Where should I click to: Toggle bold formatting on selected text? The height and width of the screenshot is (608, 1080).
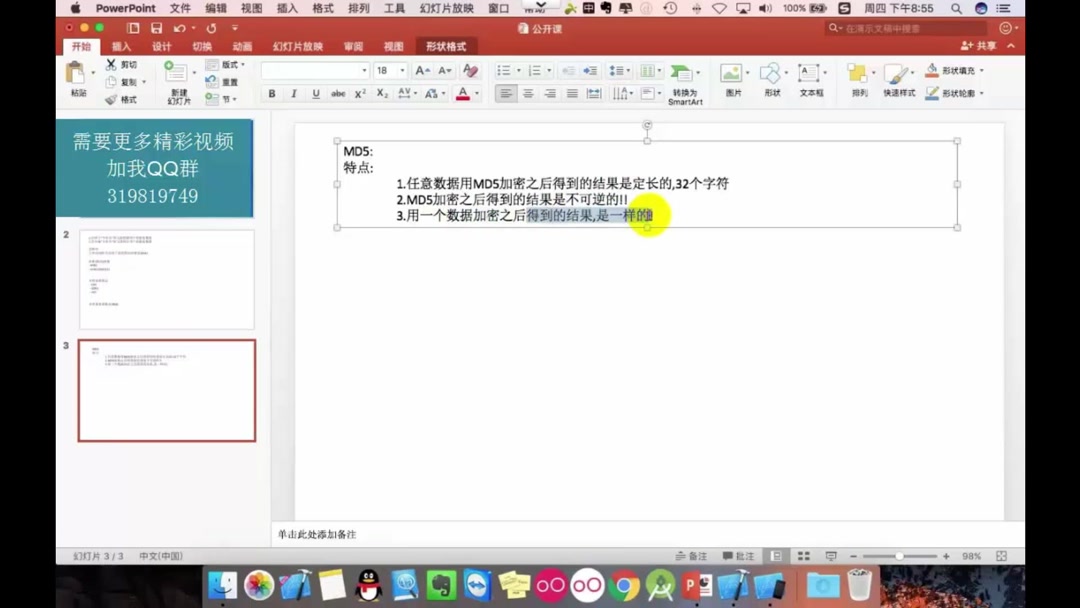click(271, 93)
